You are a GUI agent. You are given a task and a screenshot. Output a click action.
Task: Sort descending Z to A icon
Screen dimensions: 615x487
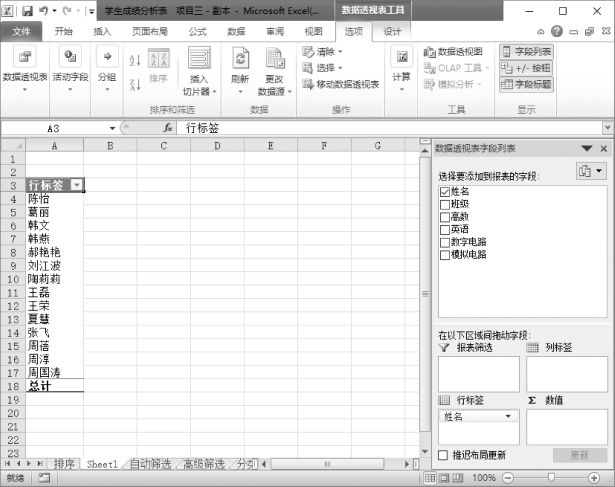[135, 84]
